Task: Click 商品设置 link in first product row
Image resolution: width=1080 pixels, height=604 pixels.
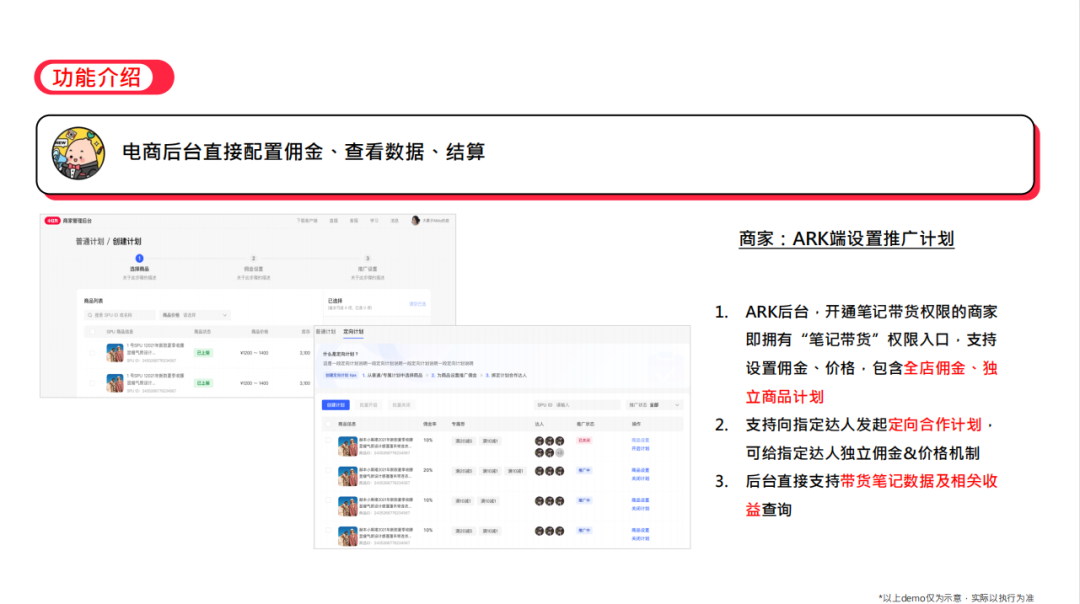Action: coord(640,440)
